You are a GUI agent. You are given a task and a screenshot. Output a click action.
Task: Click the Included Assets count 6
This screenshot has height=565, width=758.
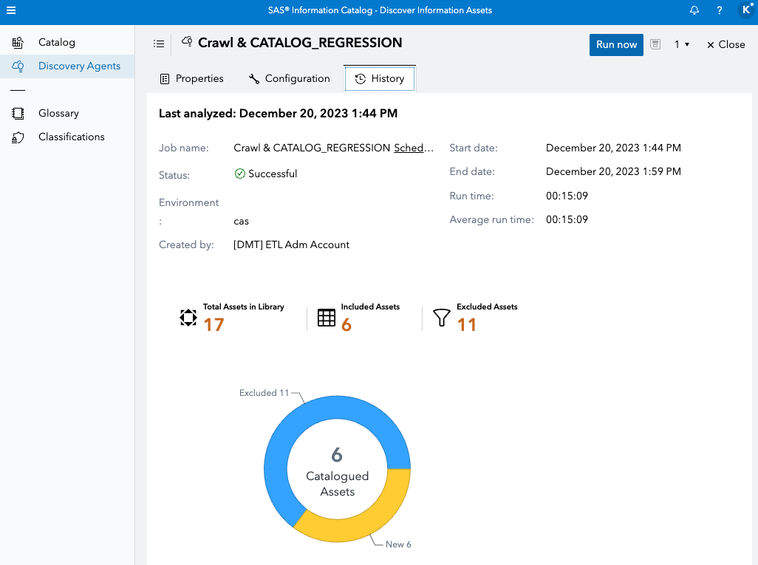click(346, 325)
